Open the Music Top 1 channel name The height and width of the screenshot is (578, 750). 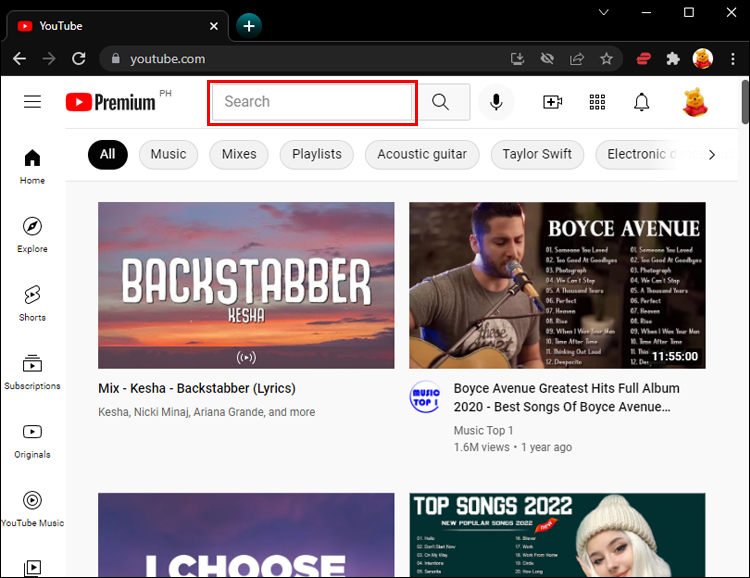484,431
